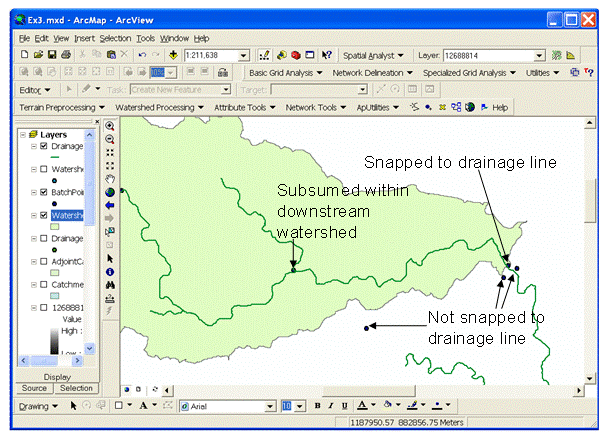Image resolution: width=610 pixels, height=438 pixels.
Task: Switch to the Source tab
Action: click(34, 387)
